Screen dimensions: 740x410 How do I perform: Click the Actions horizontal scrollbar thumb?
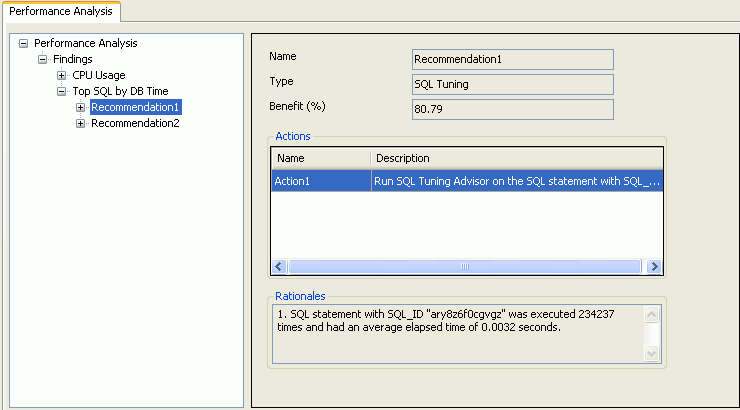click(x=464, y=267)
